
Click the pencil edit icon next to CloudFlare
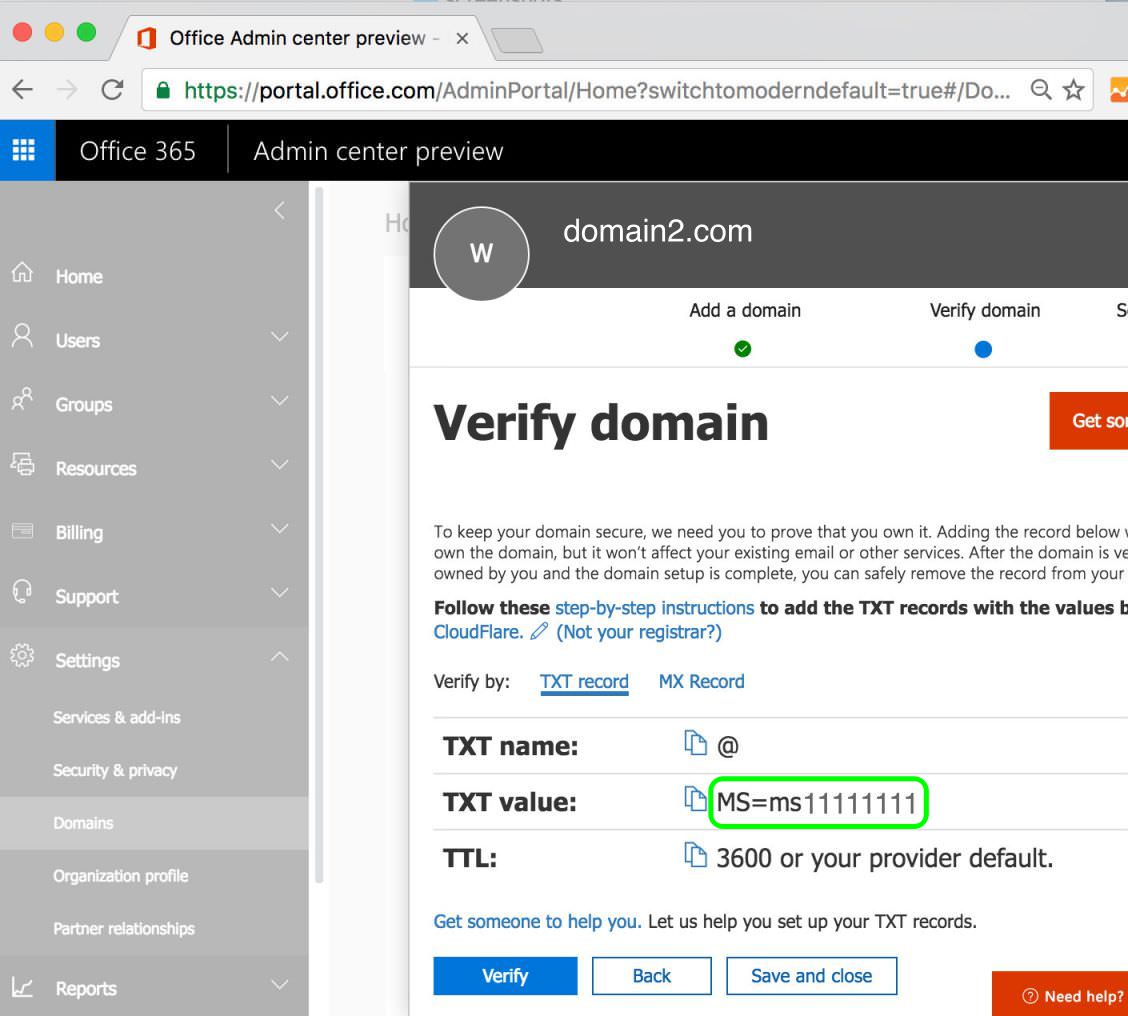click(539, 631)
